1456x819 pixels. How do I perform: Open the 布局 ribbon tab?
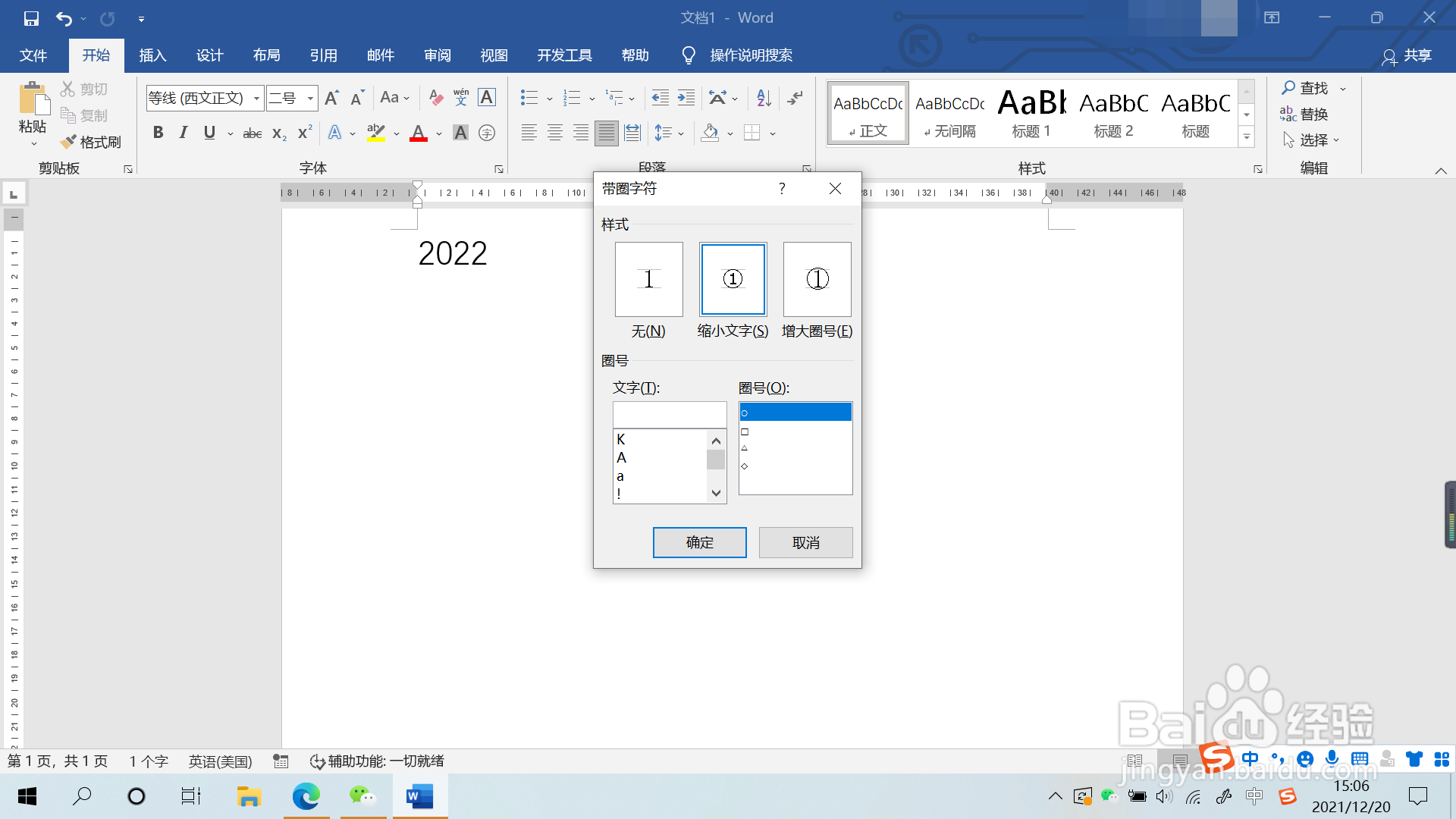[x=266, y=55]
